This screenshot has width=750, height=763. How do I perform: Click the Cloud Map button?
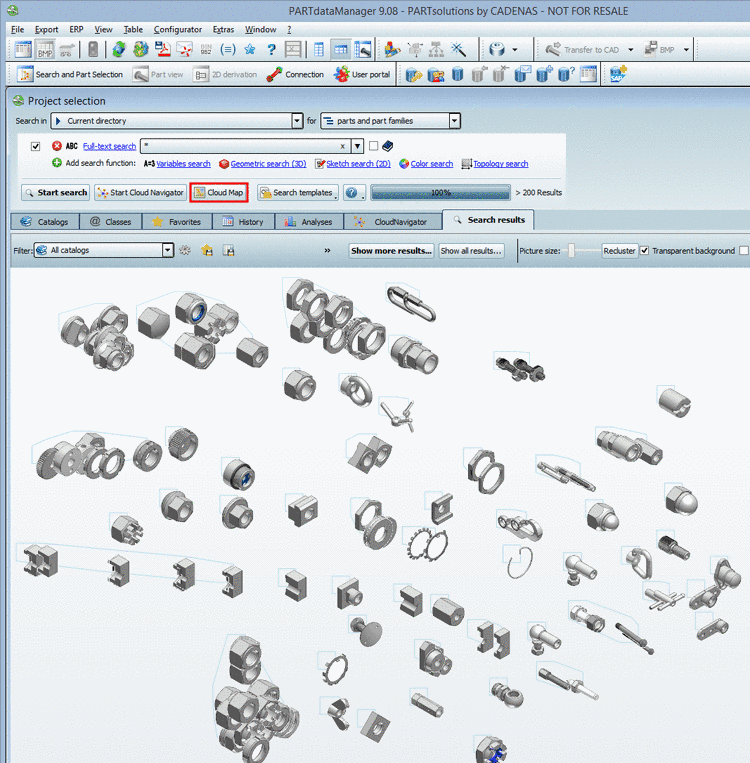pyautogui.click(x=219, y=193)
